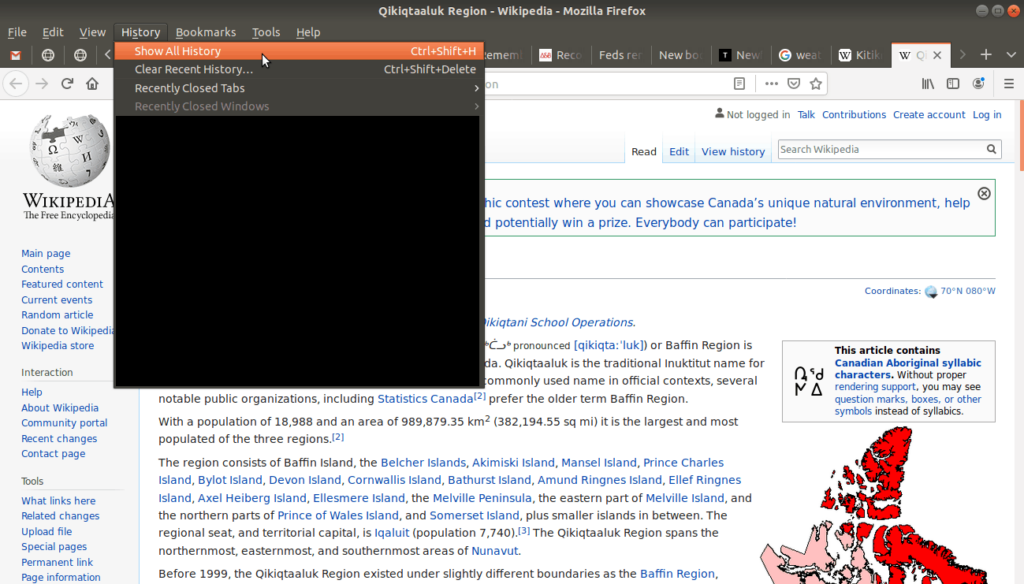
Task: Choose Clear Recent History…
Action: coord(298,69)
